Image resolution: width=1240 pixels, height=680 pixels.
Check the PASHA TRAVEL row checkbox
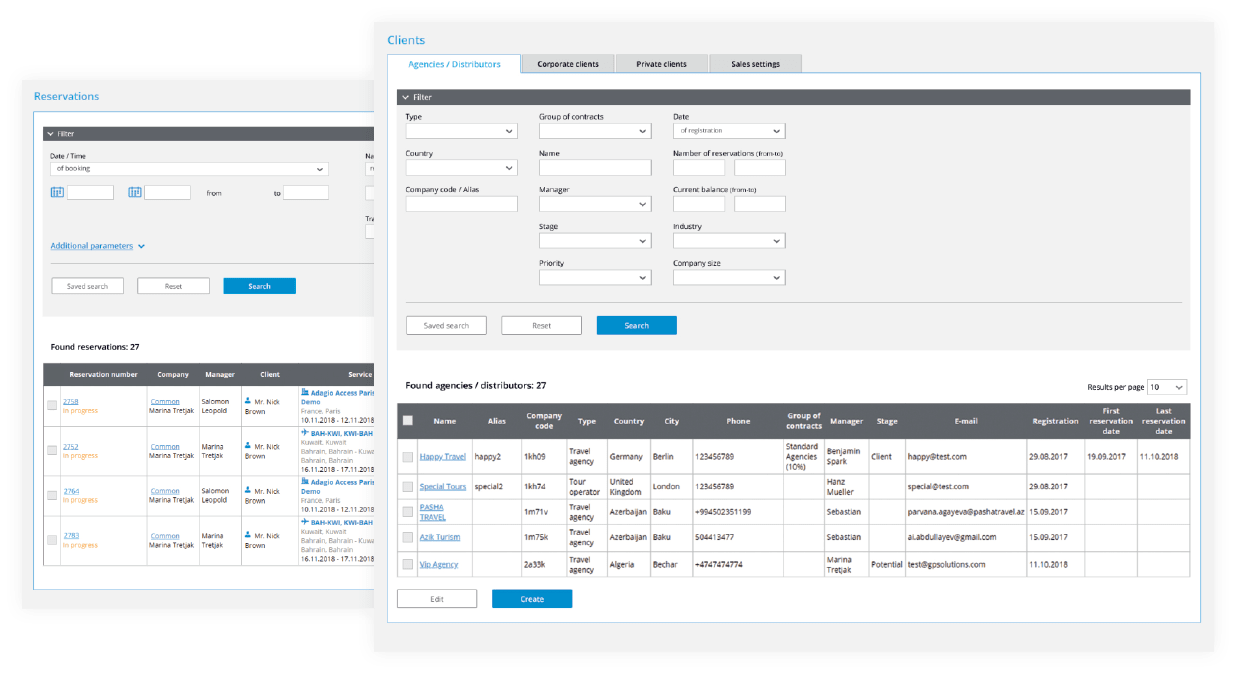407,512
